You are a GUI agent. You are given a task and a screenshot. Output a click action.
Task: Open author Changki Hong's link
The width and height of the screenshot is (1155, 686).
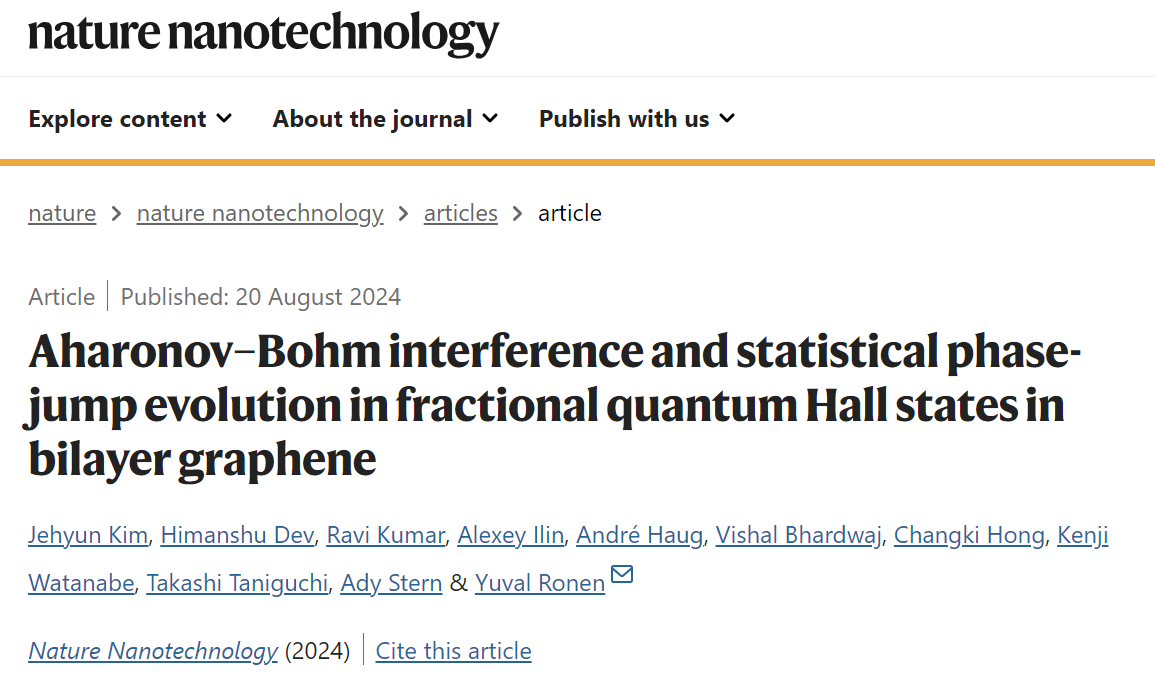tap(969, 535)
